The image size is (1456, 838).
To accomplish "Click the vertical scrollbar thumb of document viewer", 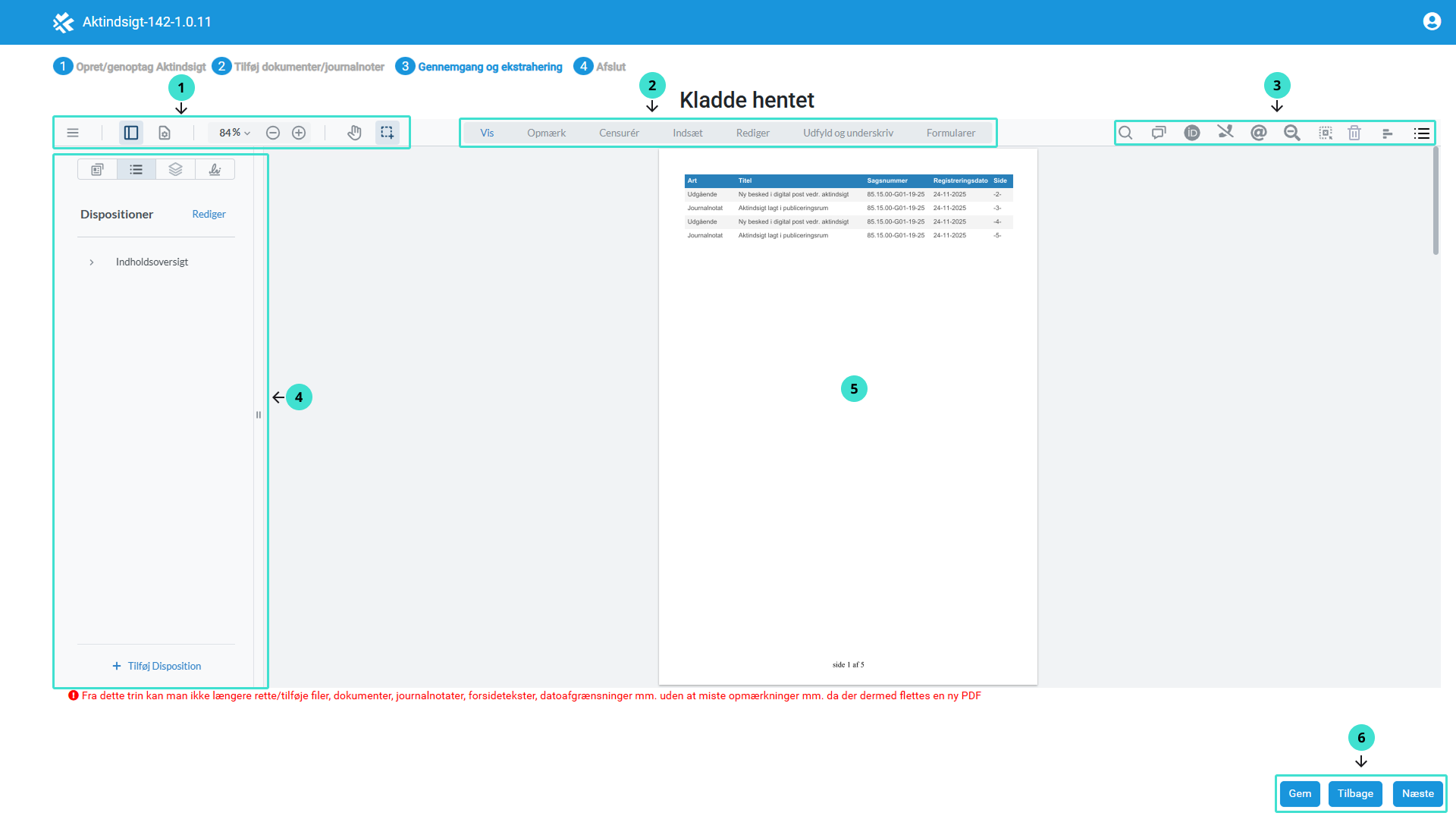I will pos(1436,201).
